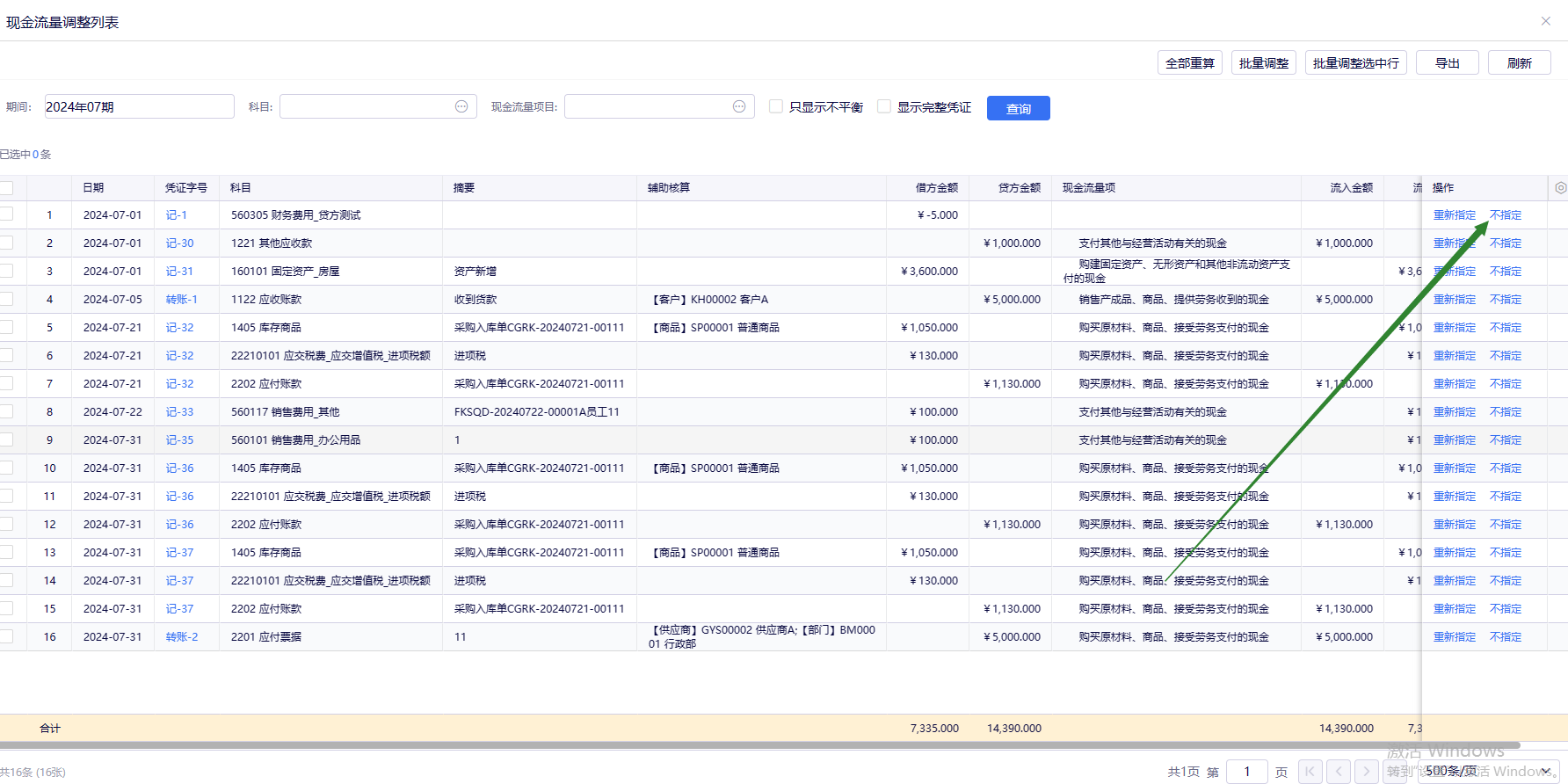Close the 现金流量调整列表 dialog
1568x784 pixels.
[1546, 21]
